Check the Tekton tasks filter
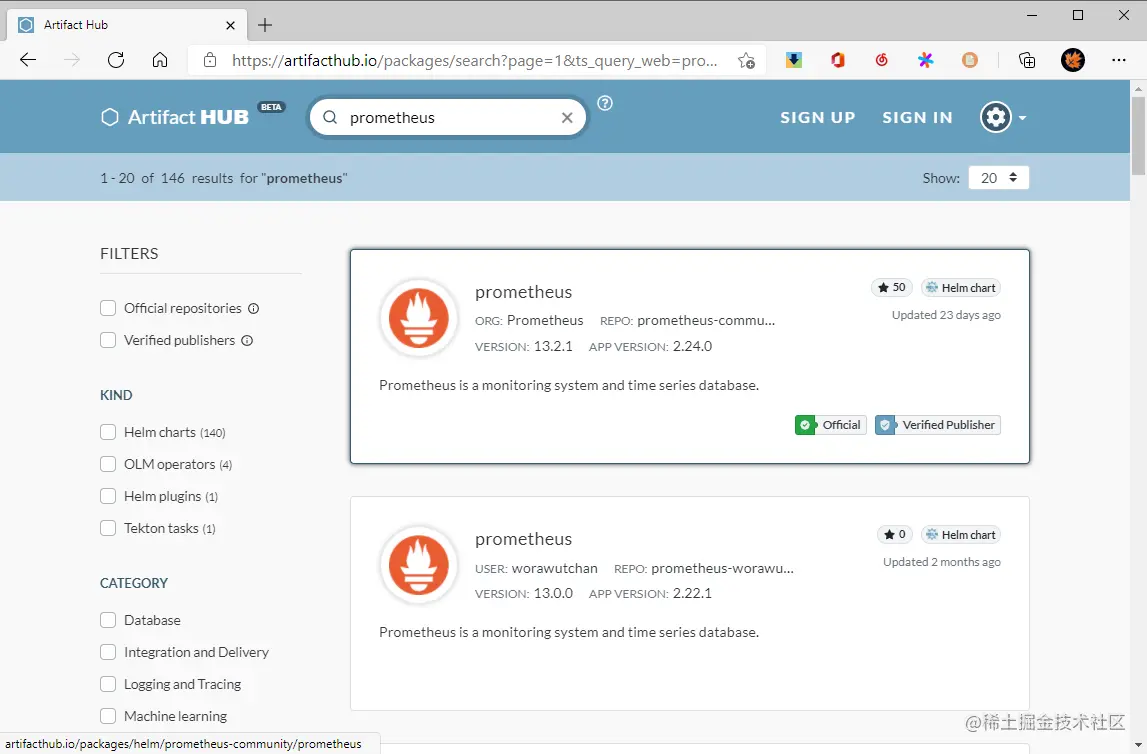 108,528
